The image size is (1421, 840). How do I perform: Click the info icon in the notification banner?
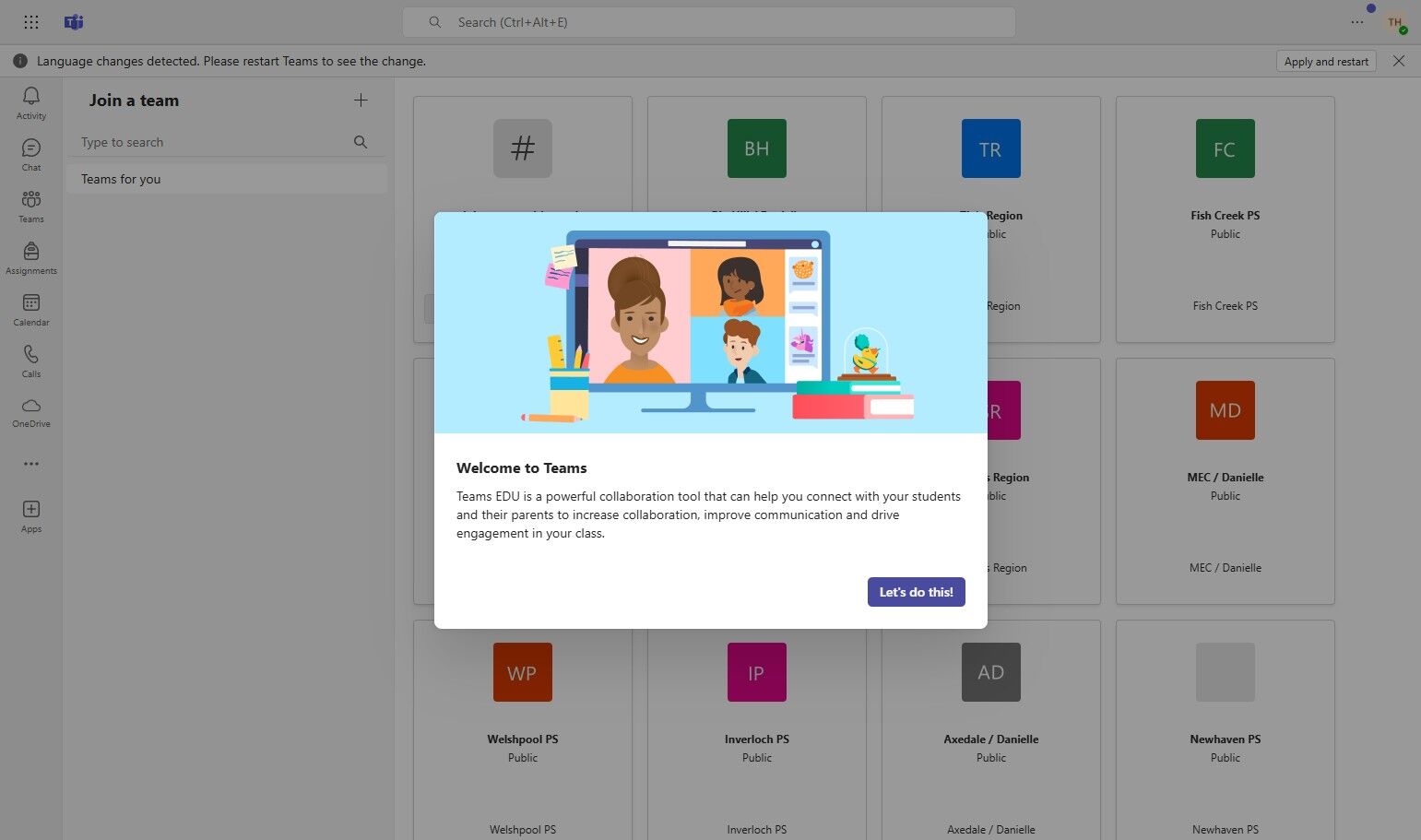(x=19, y=61)
